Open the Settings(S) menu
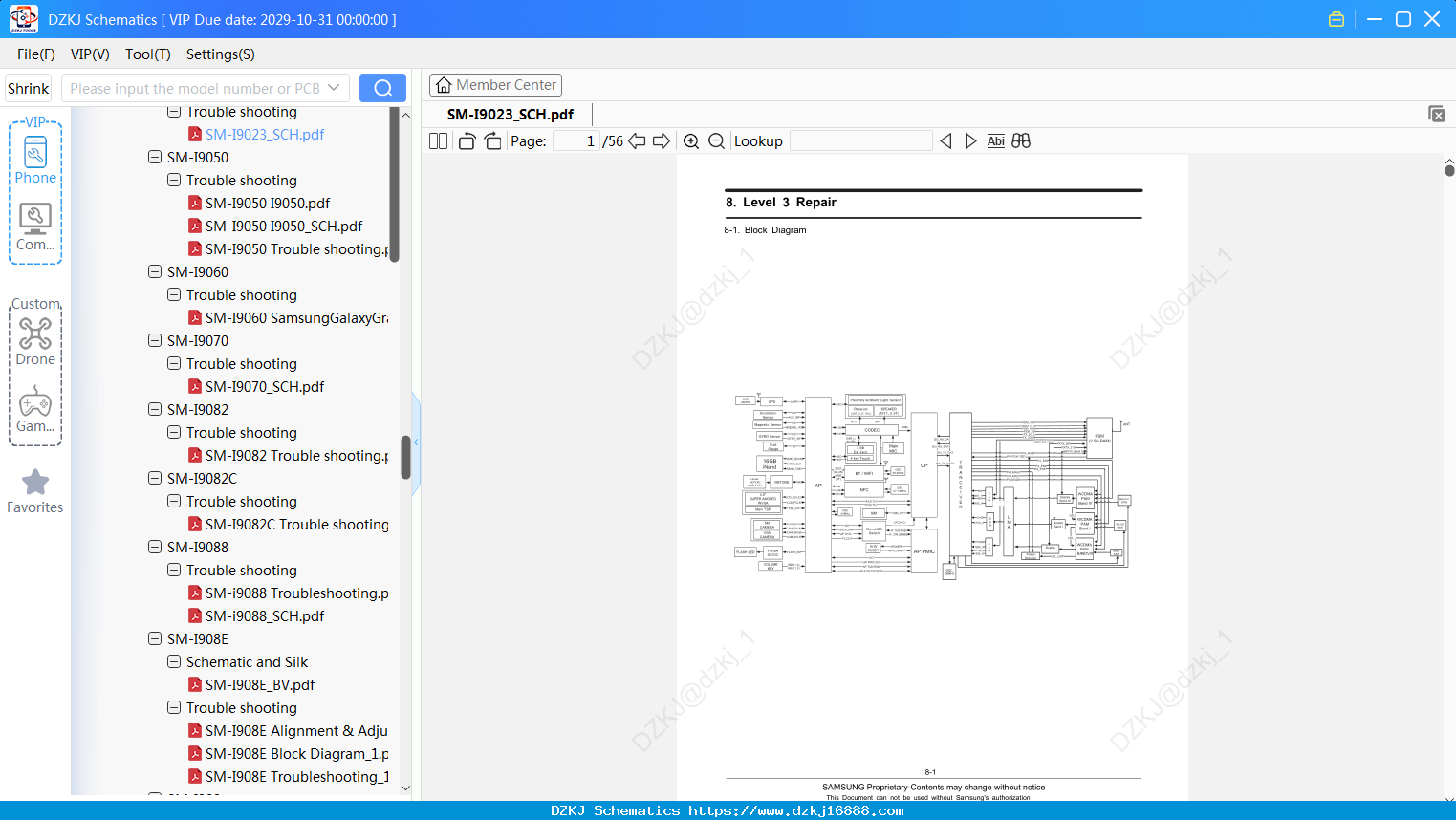Viewport: 1456px width, 820px height. point(221,54)
